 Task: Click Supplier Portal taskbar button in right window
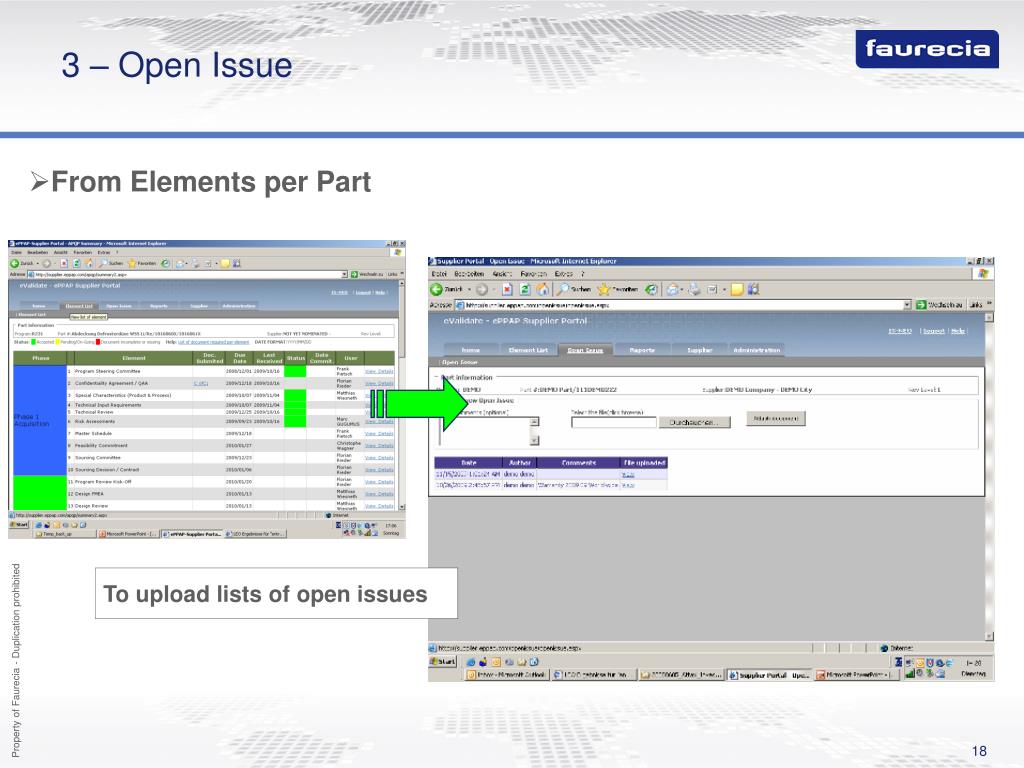[x=769, y=675]
